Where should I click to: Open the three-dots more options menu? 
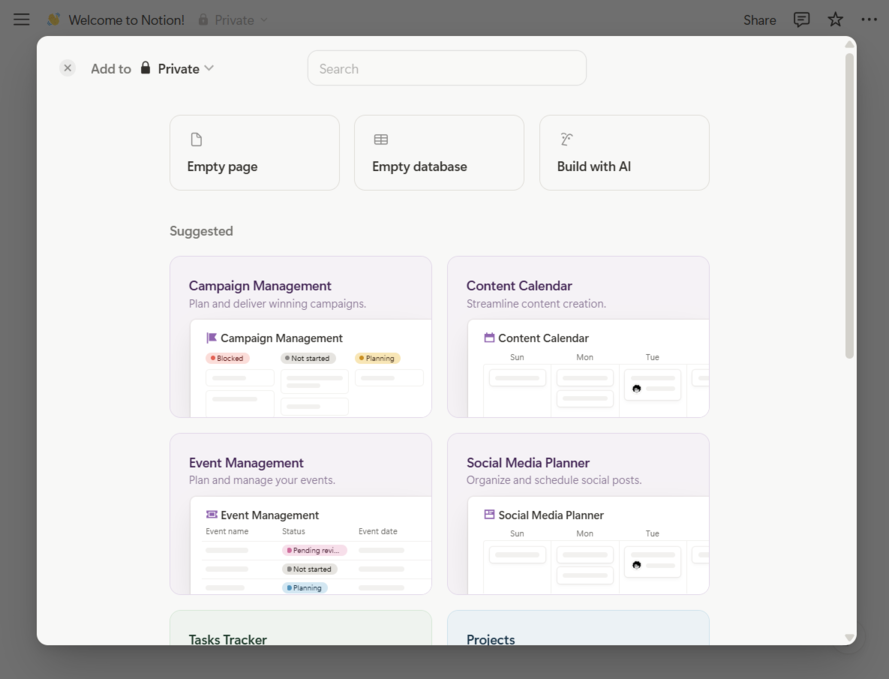tap(869, 20)
